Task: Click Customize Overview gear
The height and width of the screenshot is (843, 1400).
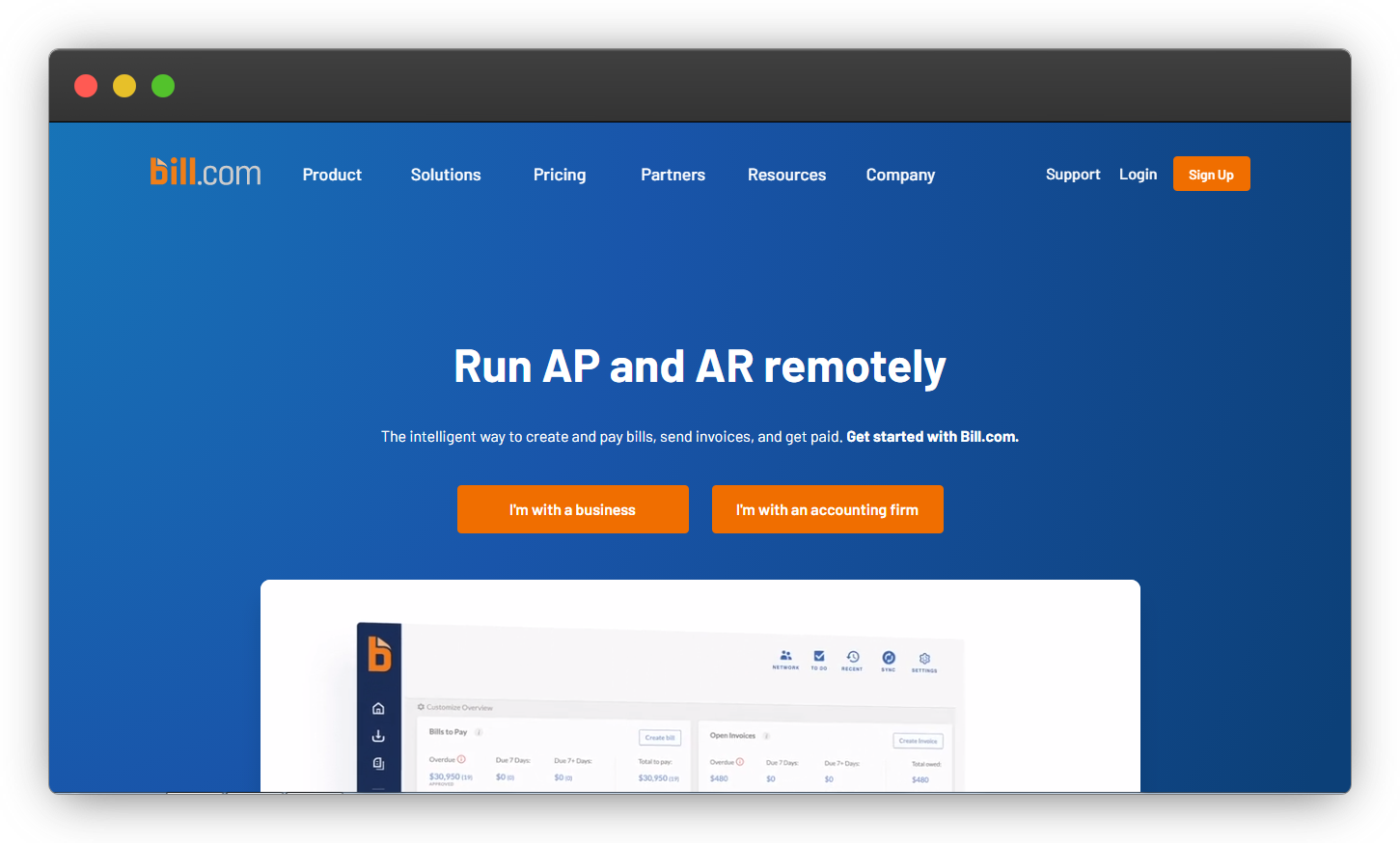Action: click(421, 707)
